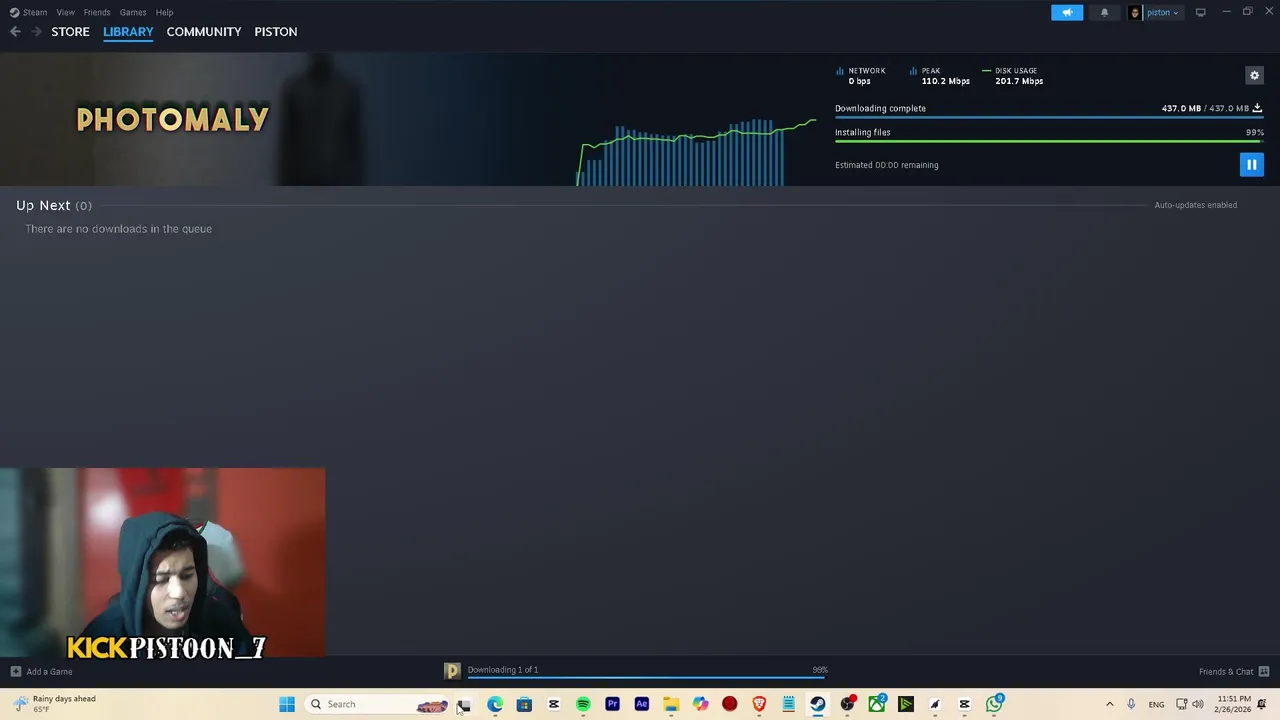
Task: Click the Auto-updates enabled text
Action: coord(1195,205)
